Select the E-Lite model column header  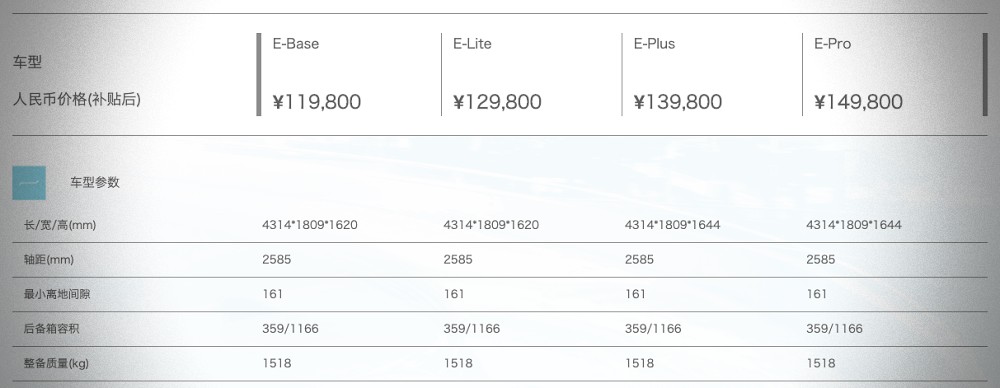pyautogui.click(x=473, y=44)
